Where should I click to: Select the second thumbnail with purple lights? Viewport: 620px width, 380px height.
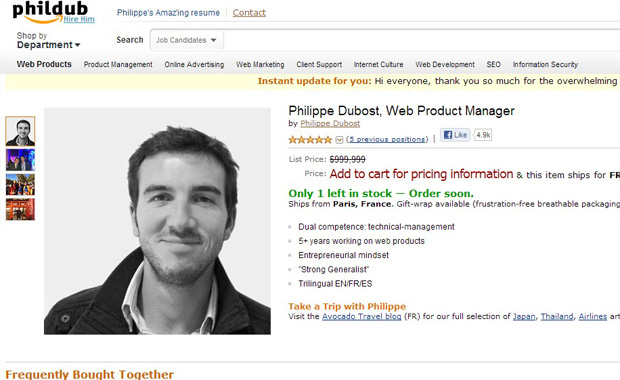(20, 160)
